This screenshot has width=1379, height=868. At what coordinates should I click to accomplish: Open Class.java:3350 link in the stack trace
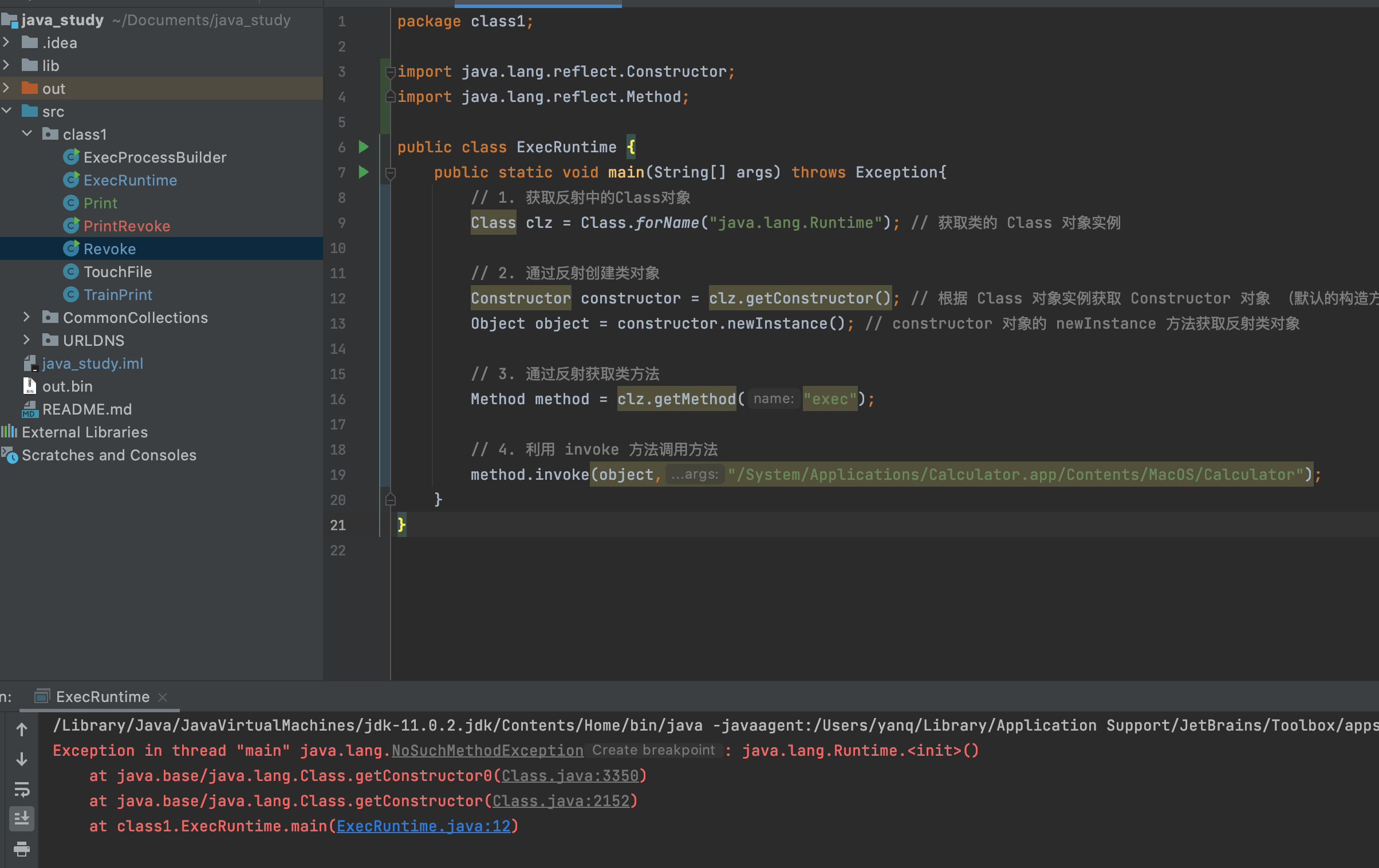point(570,775)
